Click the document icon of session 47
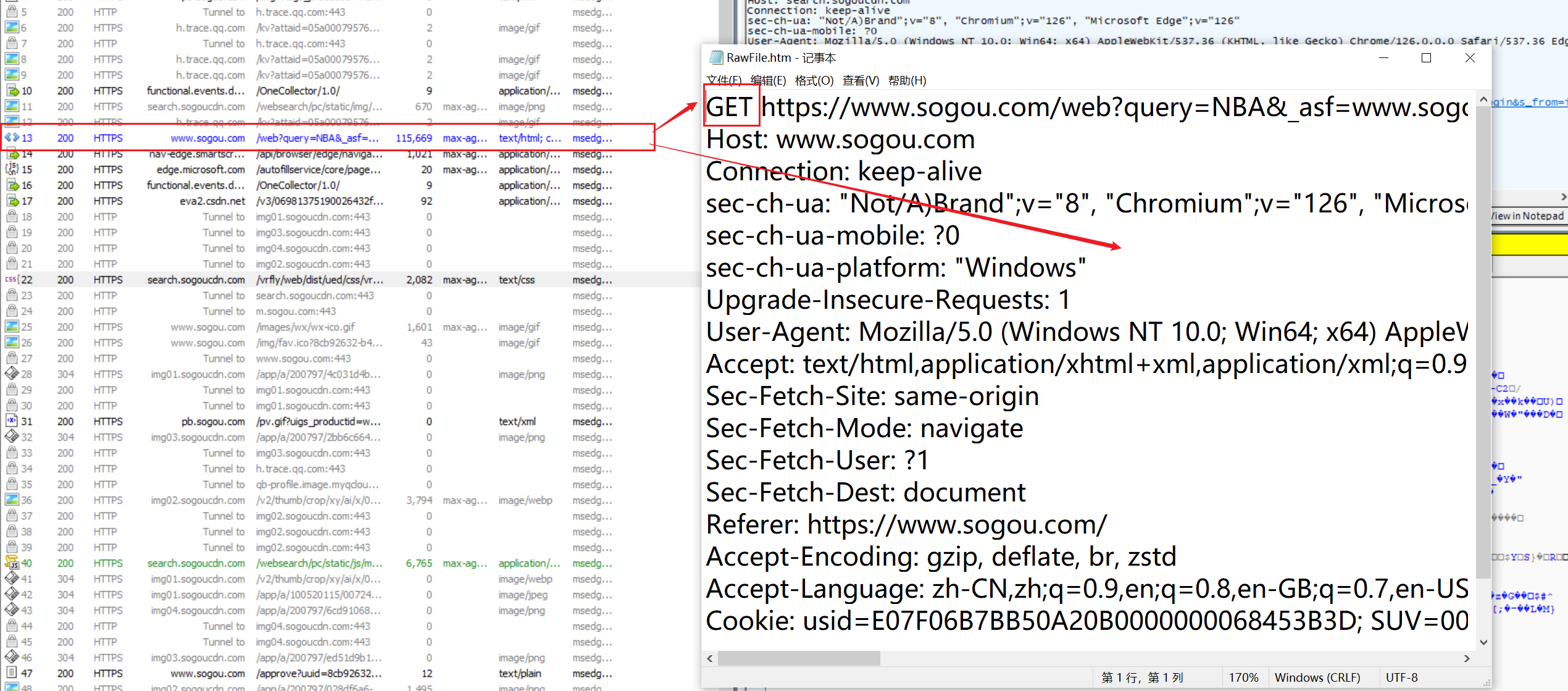Viewport: 1568px width, 691px height. tap(12, 673)
